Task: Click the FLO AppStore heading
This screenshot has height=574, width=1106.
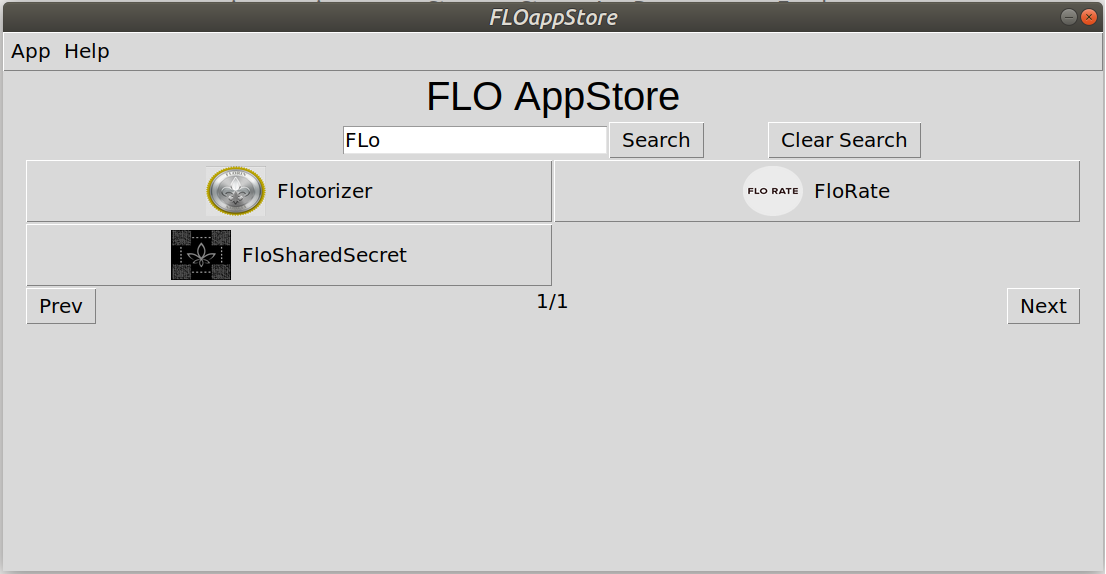Action: (x=553, y=97)
